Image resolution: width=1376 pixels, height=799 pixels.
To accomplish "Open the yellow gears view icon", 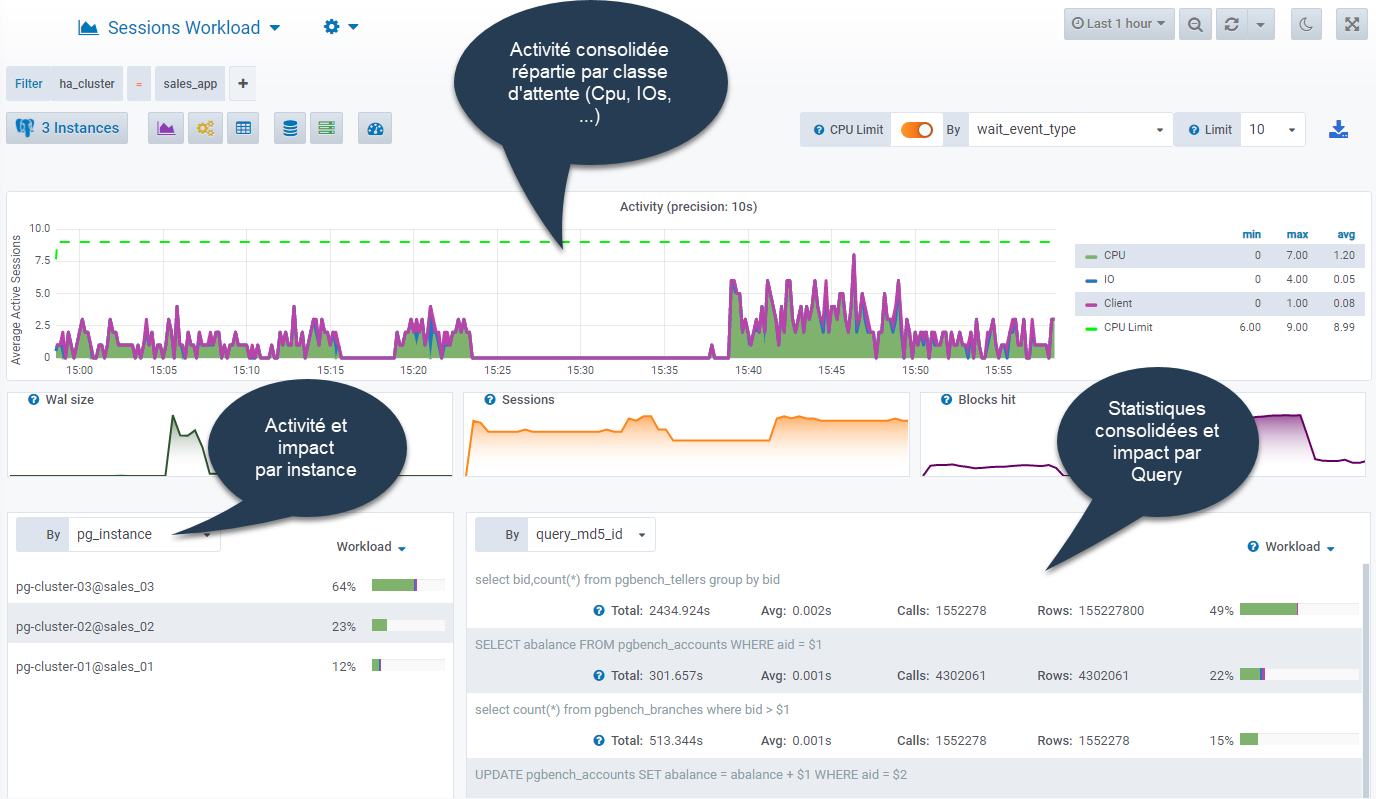I will pyautogui.click(x=204, y=128).
